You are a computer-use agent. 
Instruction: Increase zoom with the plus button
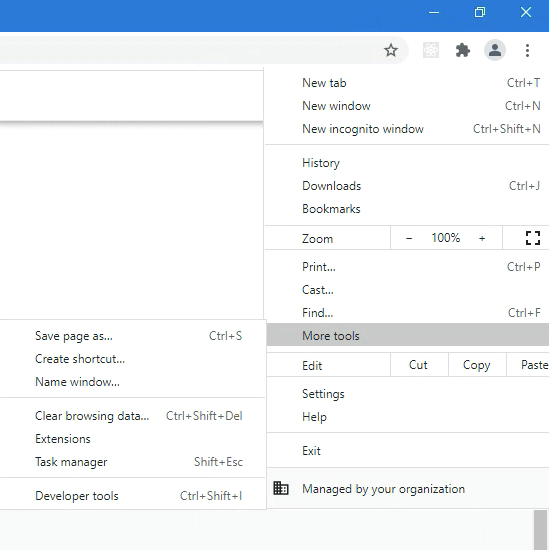coord(482,239)
